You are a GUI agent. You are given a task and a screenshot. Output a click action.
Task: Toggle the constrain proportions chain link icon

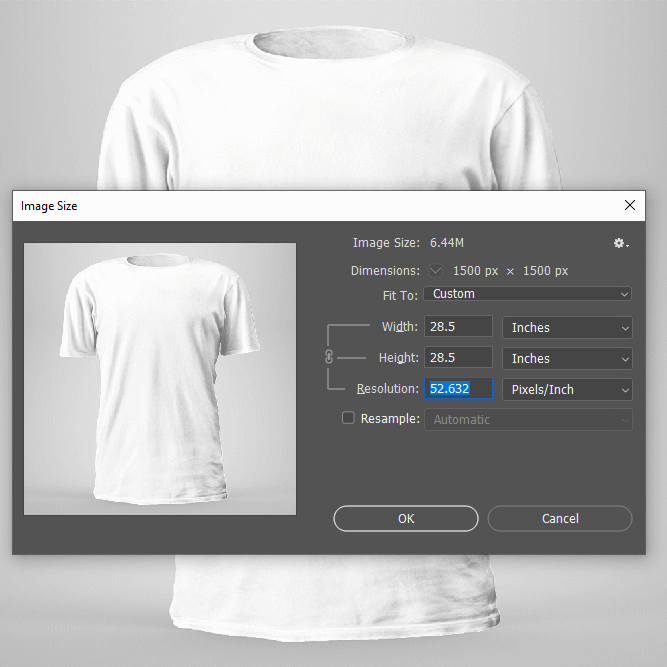pos(329,357)
